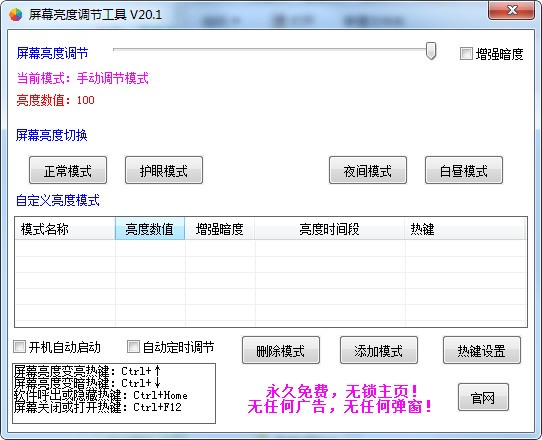
Task: Enable the 增强暗度 checkbox
Action: point(466,54)
